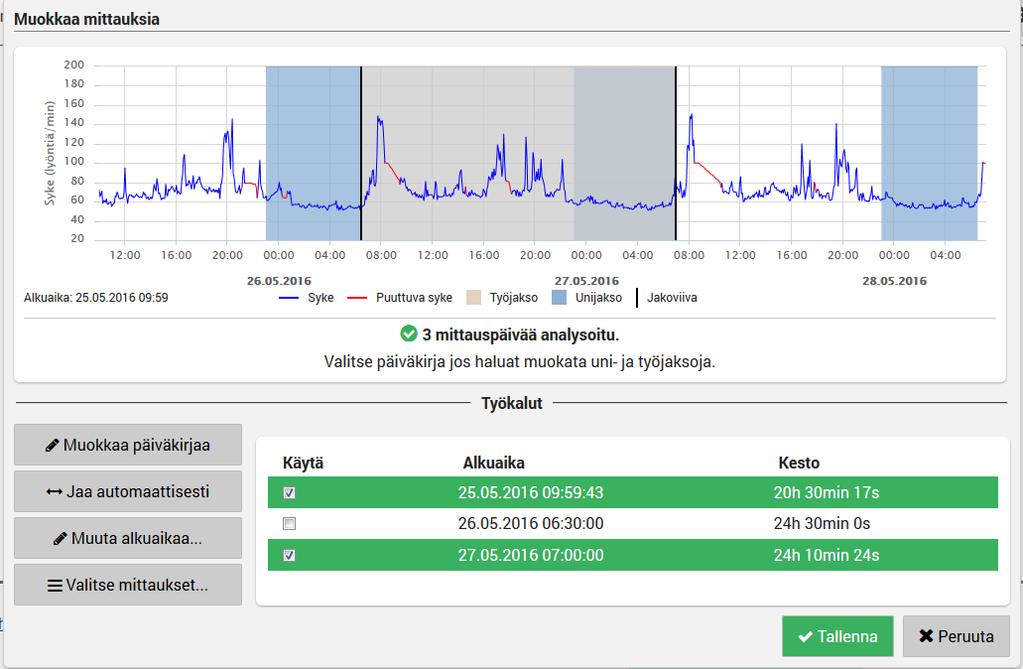
Task: Click the Kesto column header
Action: (x=799, y=463)
